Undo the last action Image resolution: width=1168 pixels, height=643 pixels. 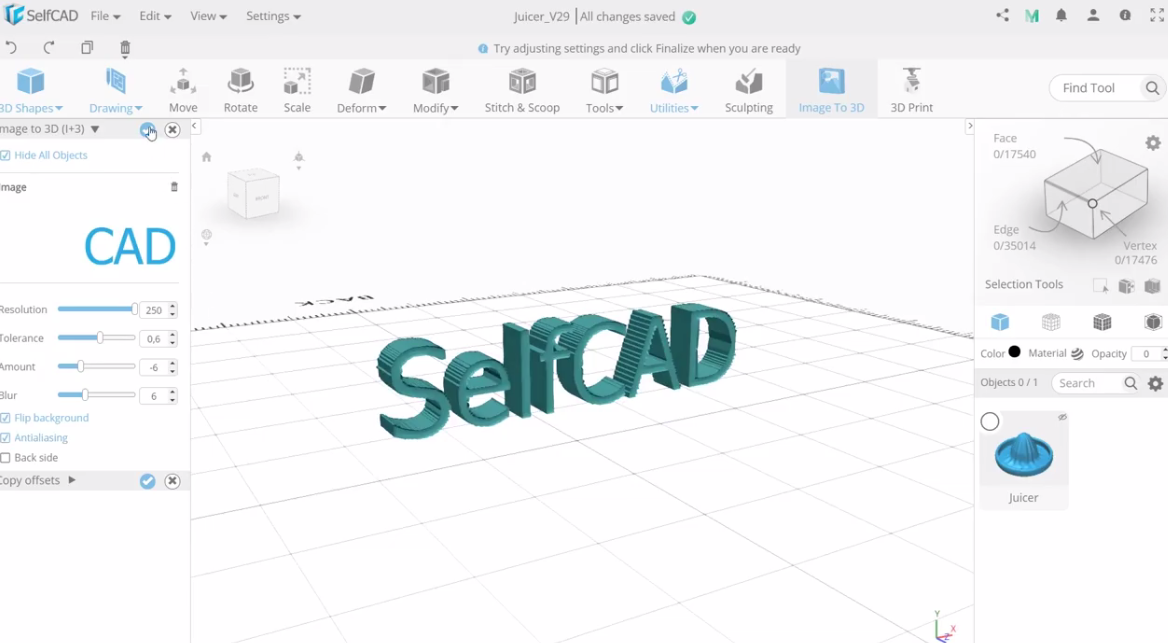[x=10, y=48]
